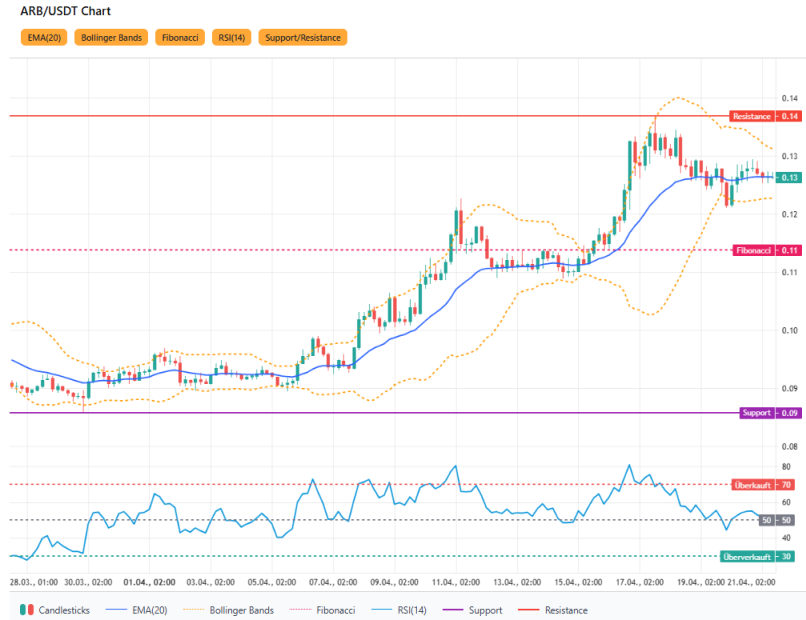This screenshot has height=620, width=806.
Task: Click the ARB/USDT Chart title
Action: pyautogui.click(x=66, y=11)
